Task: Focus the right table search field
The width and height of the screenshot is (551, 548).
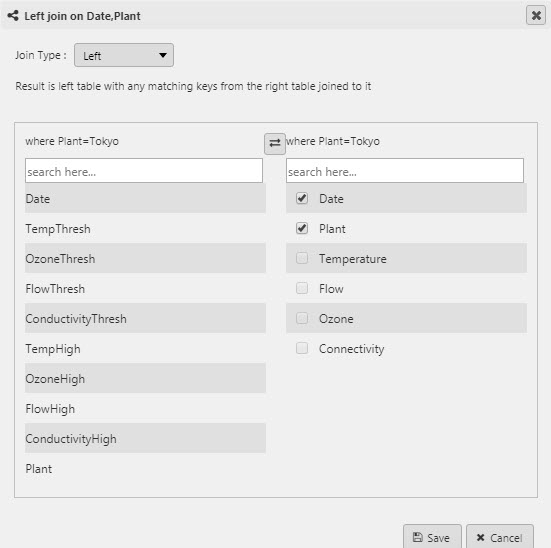Action: [405, 171]
